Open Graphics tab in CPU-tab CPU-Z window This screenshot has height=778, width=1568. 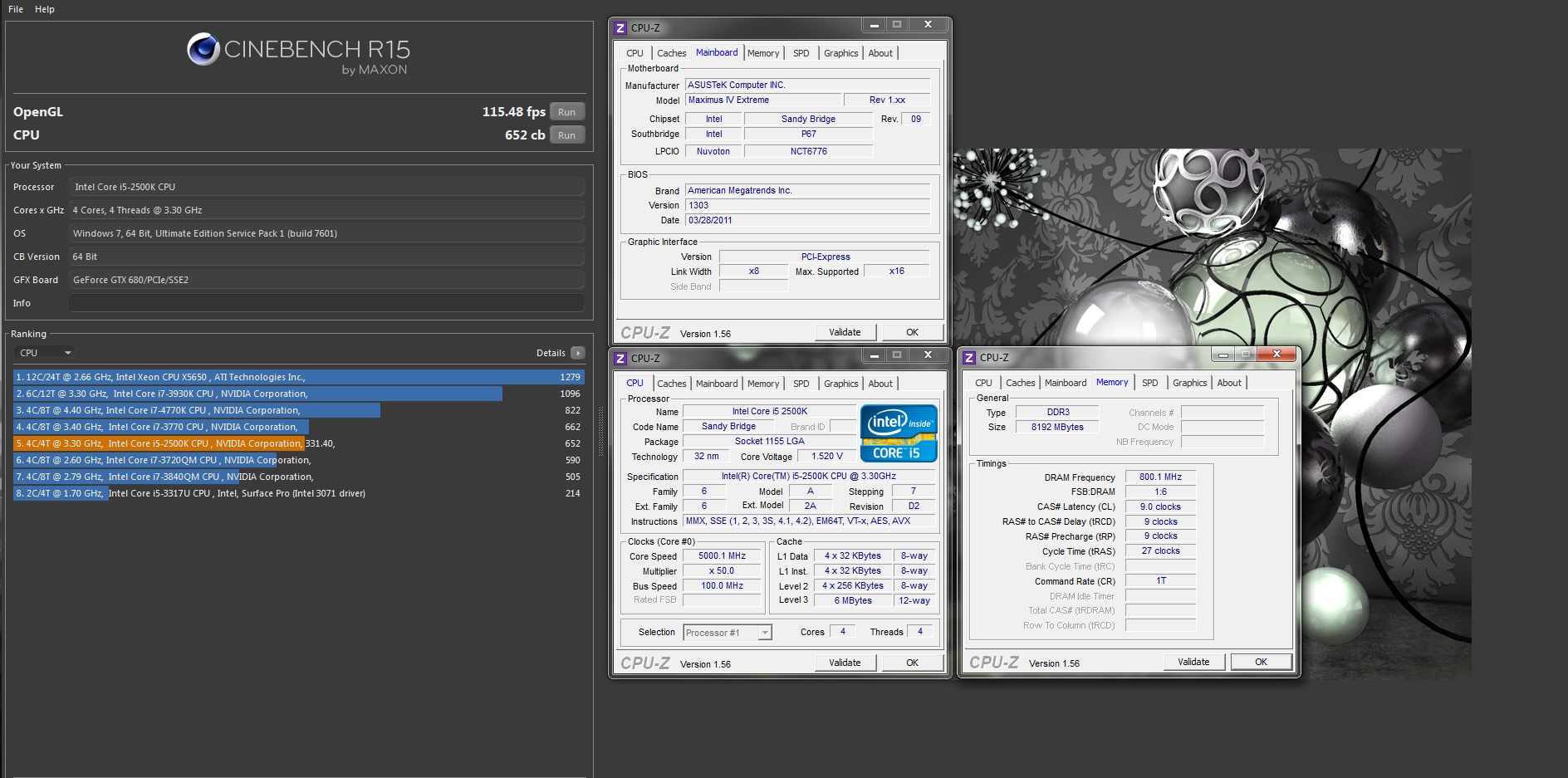(841, 384)
